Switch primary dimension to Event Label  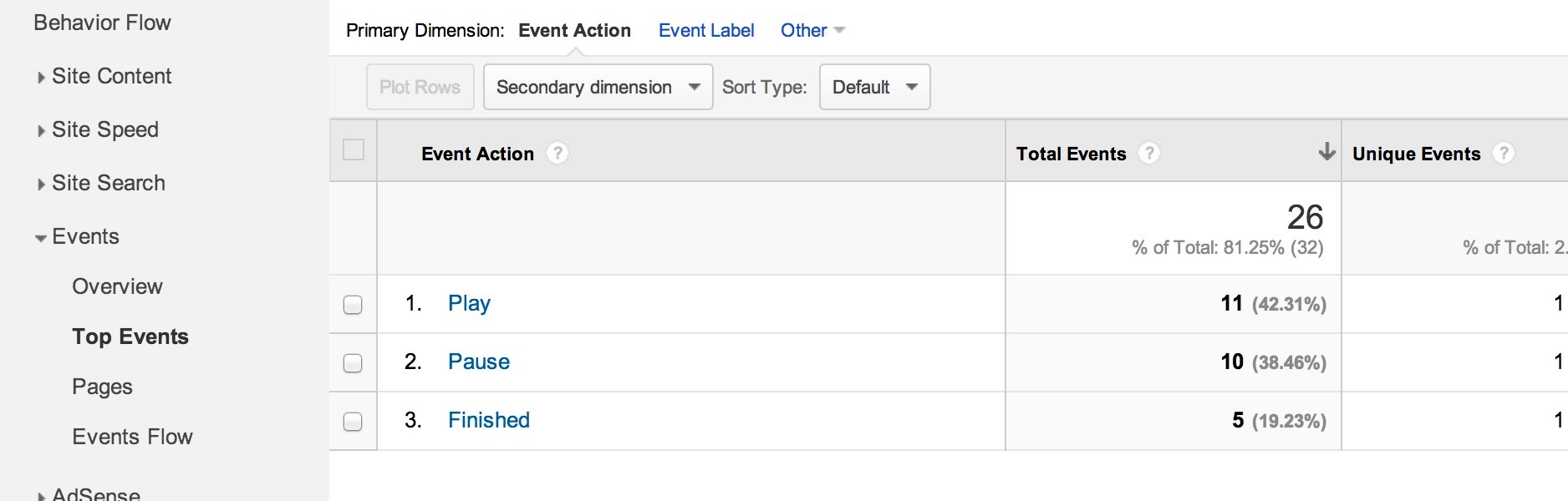[706, 31]
